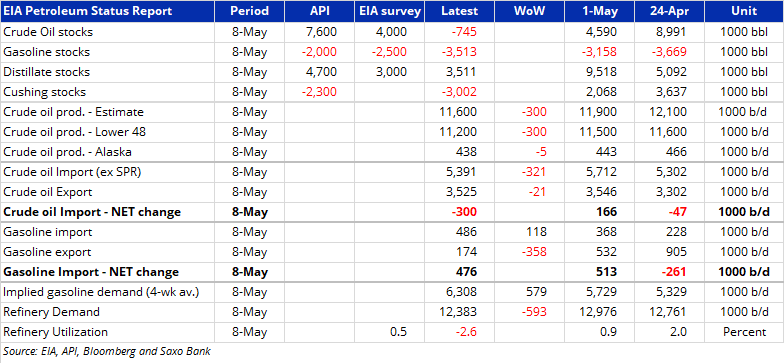Click the 'Distillate stocks' row label
This screenshot has width=784, height=363.
pyautogui.click(x=46, y=72)
